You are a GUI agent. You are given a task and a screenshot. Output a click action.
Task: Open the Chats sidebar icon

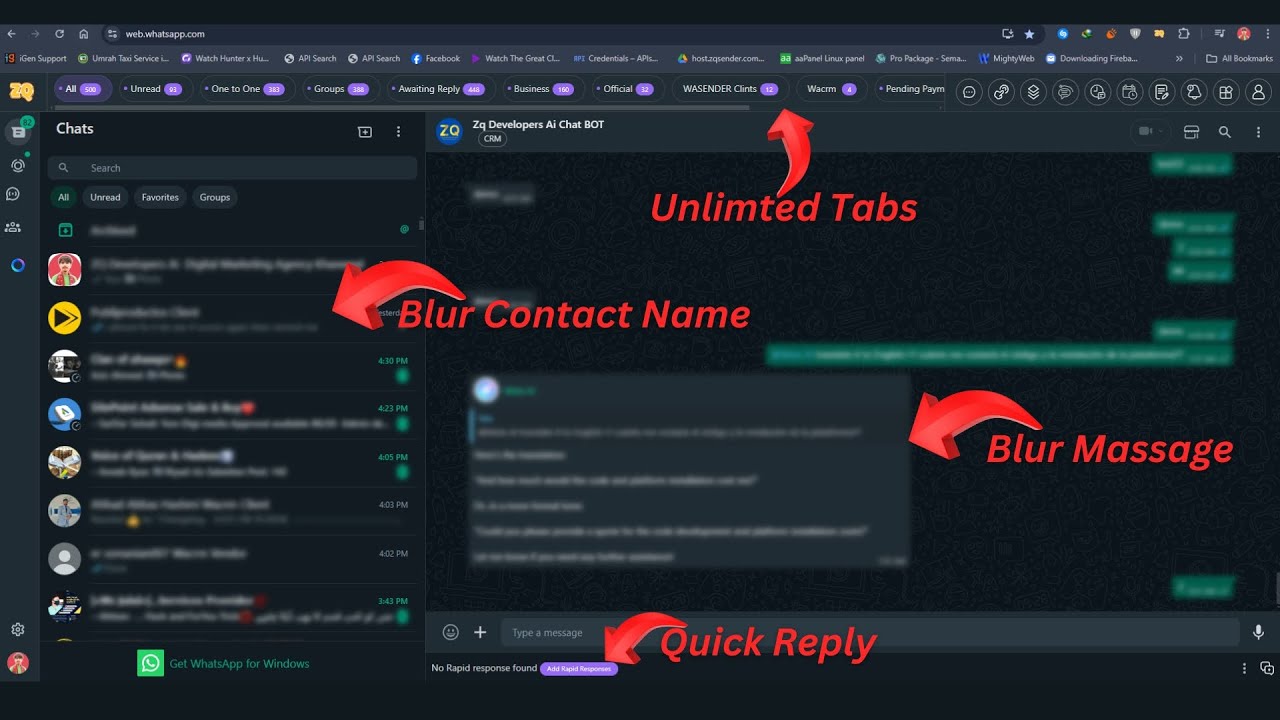tap(18, 132)
